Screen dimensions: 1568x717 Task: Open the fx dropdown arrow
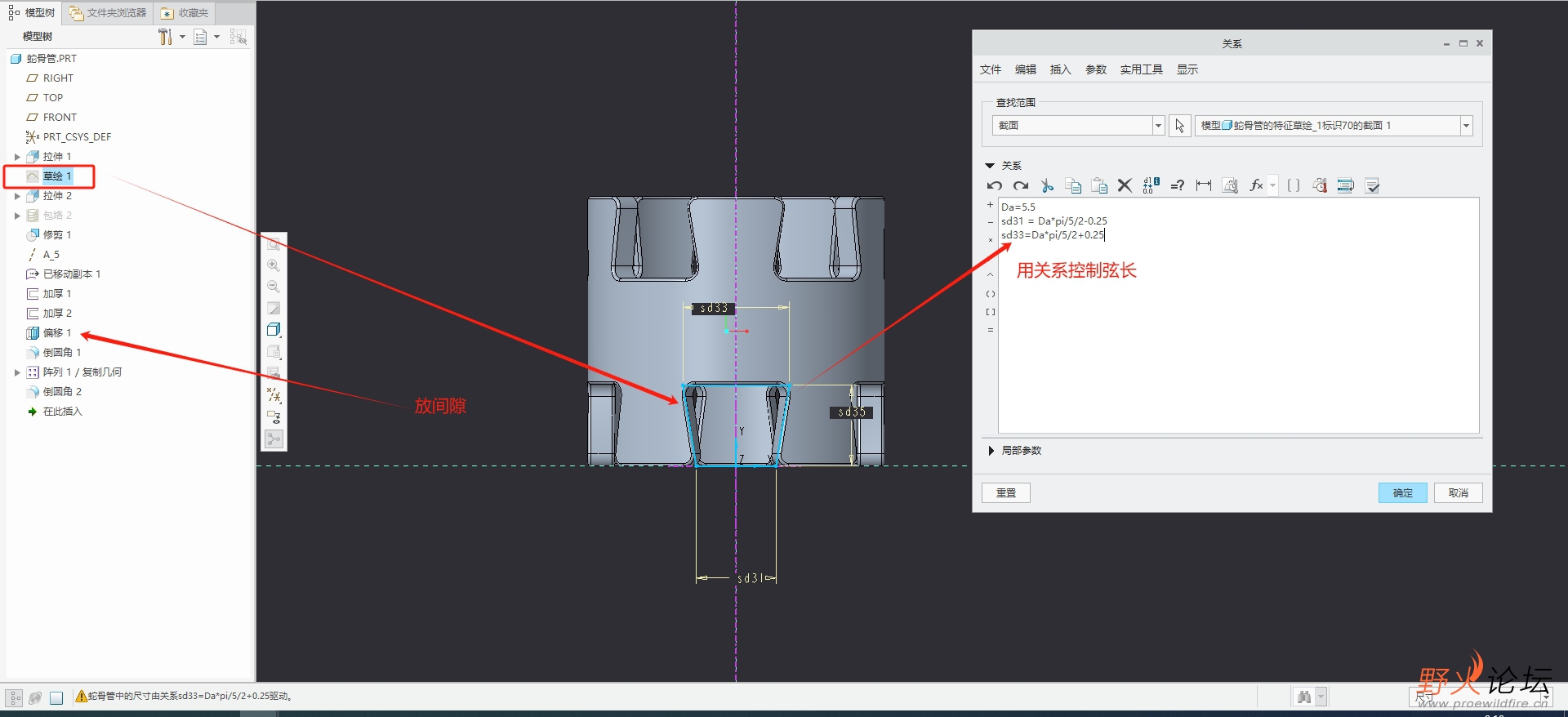[1272, 186]
